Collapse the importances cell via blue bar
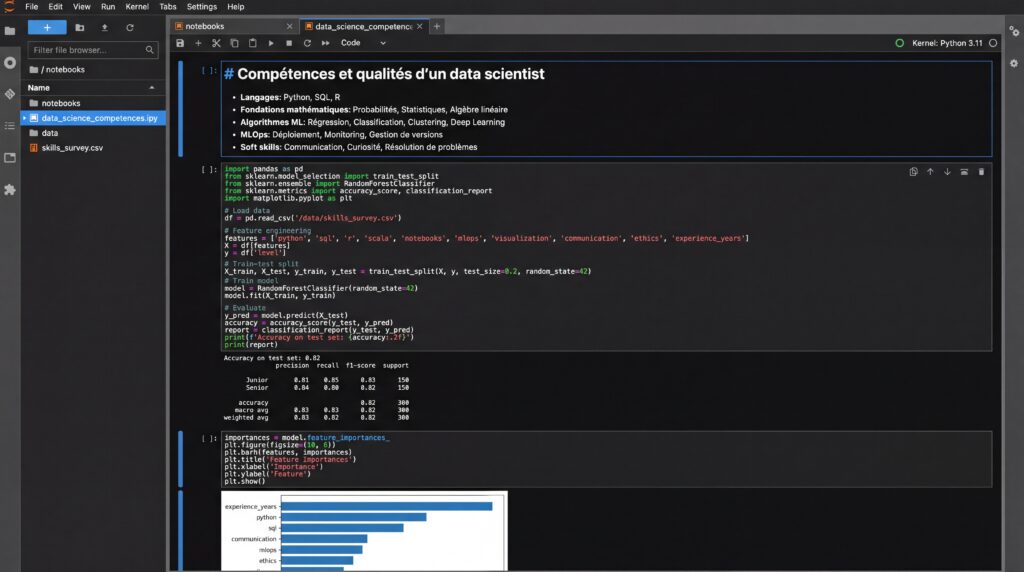Screen dimensions: 1024x572 click(181, 459)
